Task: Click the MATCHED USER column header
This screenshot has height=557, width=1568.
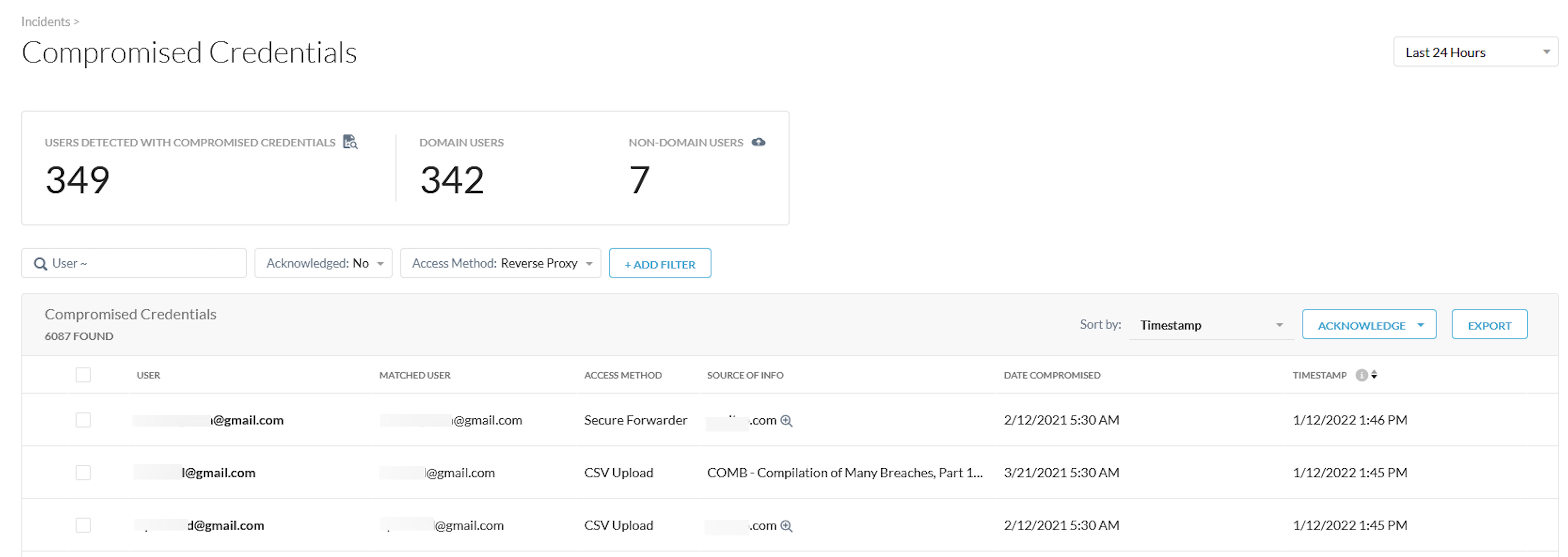Action: pyautogui.click(x=415, y=375)
